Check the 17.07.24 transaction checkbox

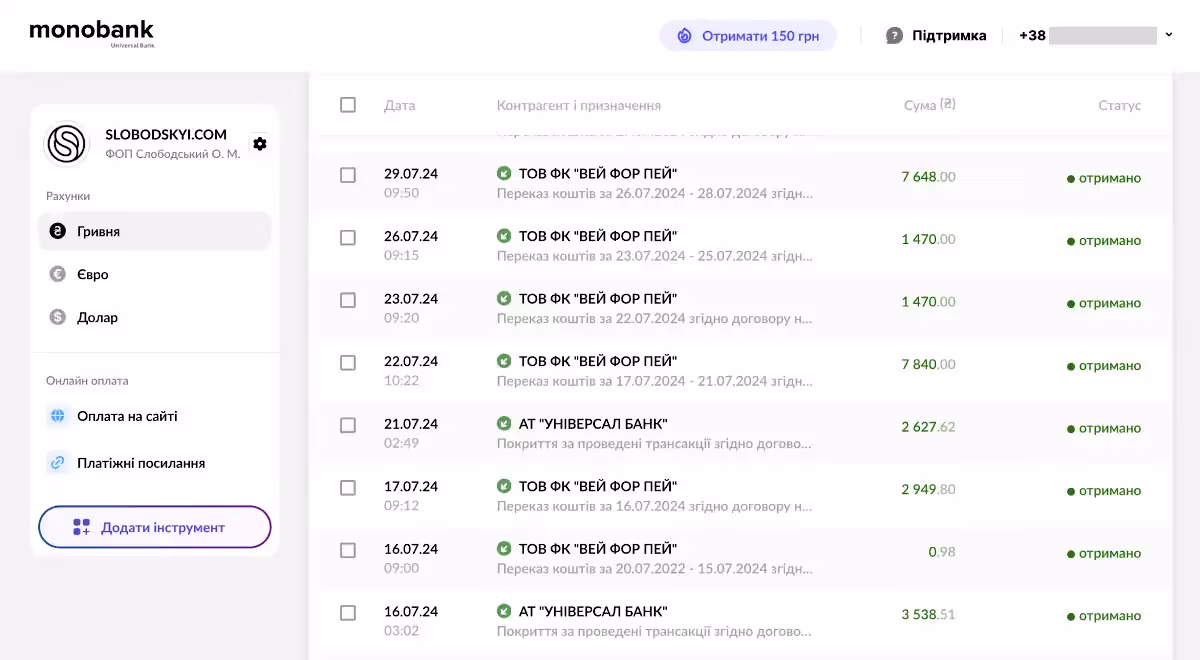tap(348, 488)
